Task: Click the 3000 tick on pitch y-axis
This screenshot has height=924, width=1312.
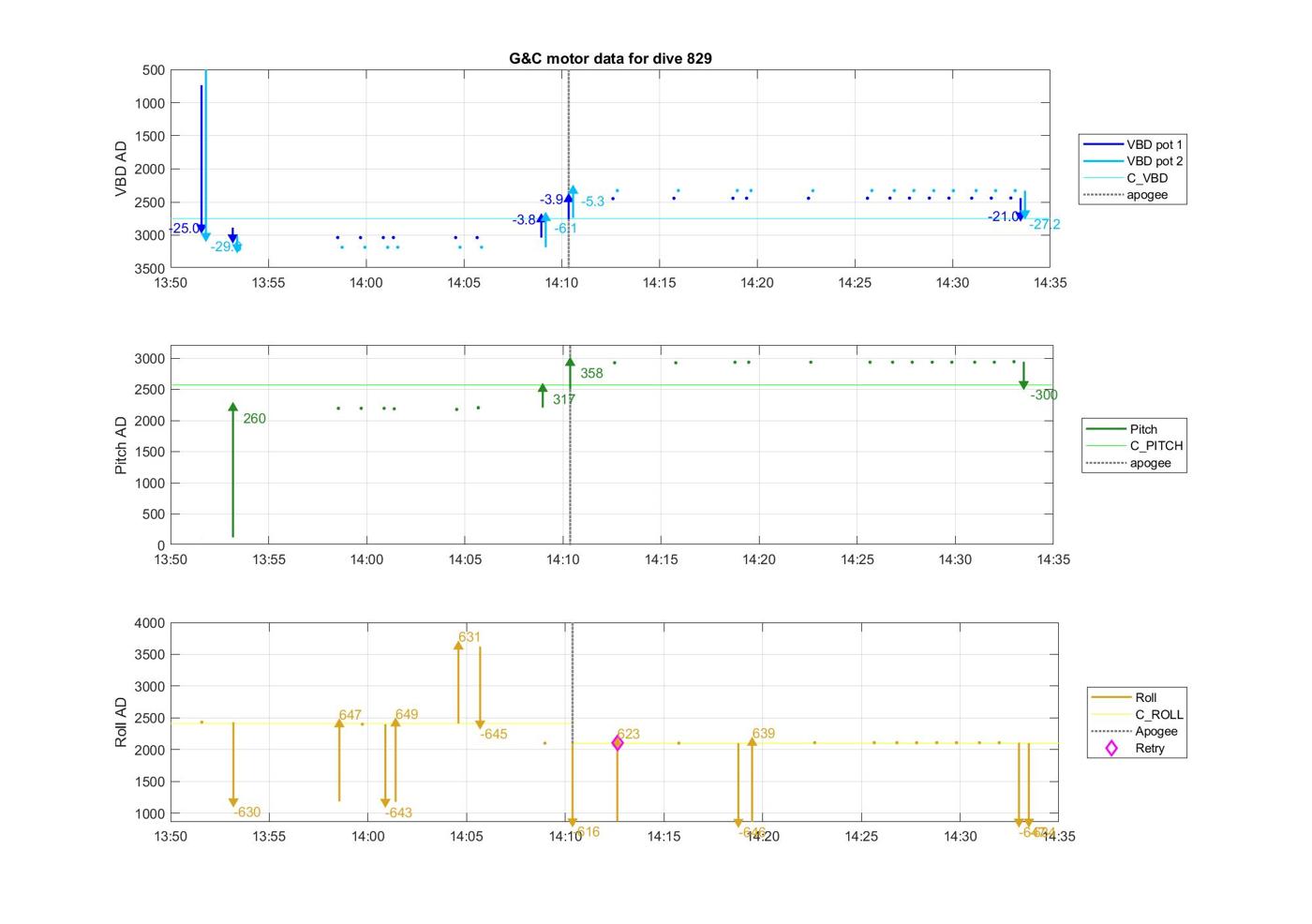Action: coord(150,359)
